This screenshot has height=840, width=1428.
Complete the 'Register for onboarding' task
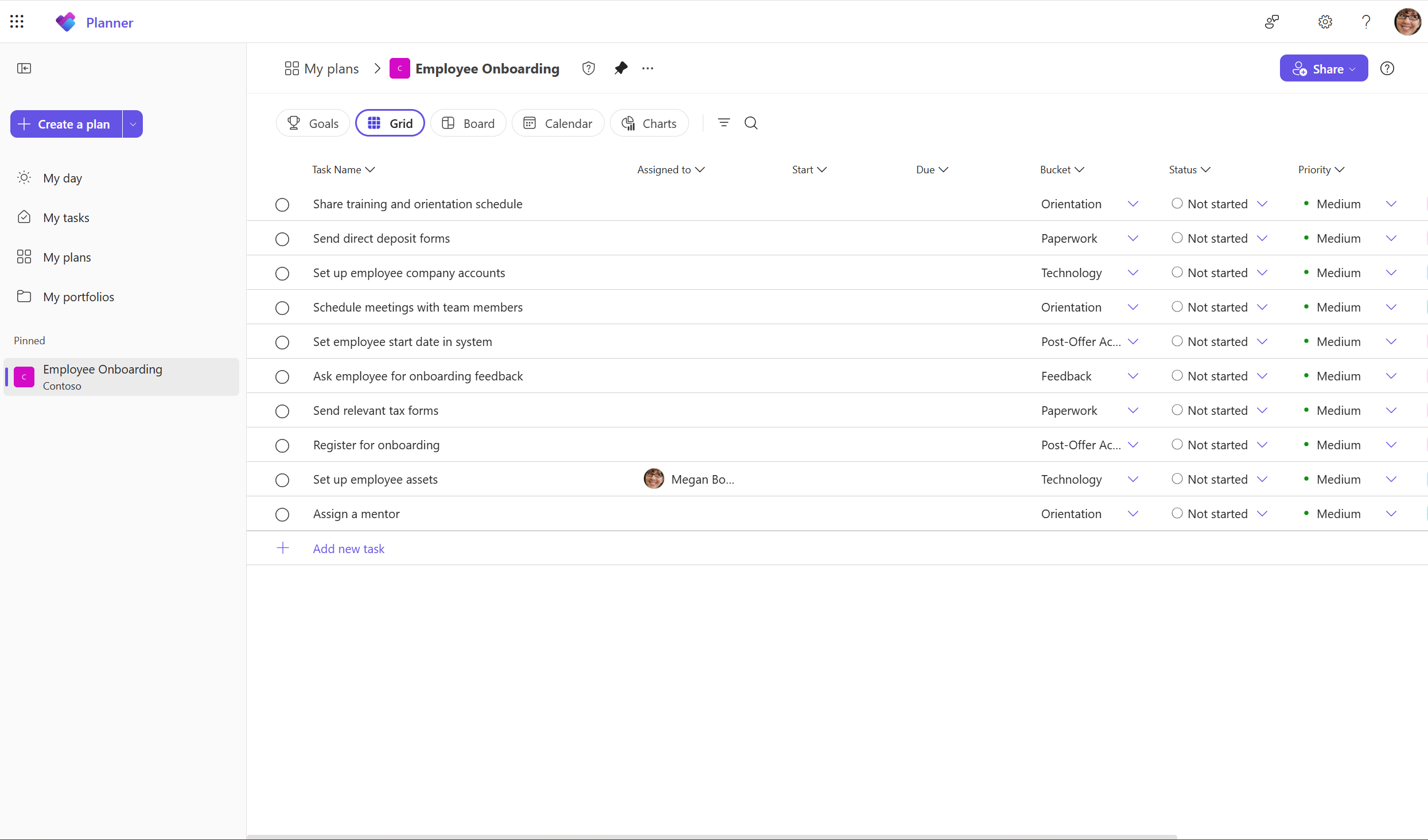point(282,446)
